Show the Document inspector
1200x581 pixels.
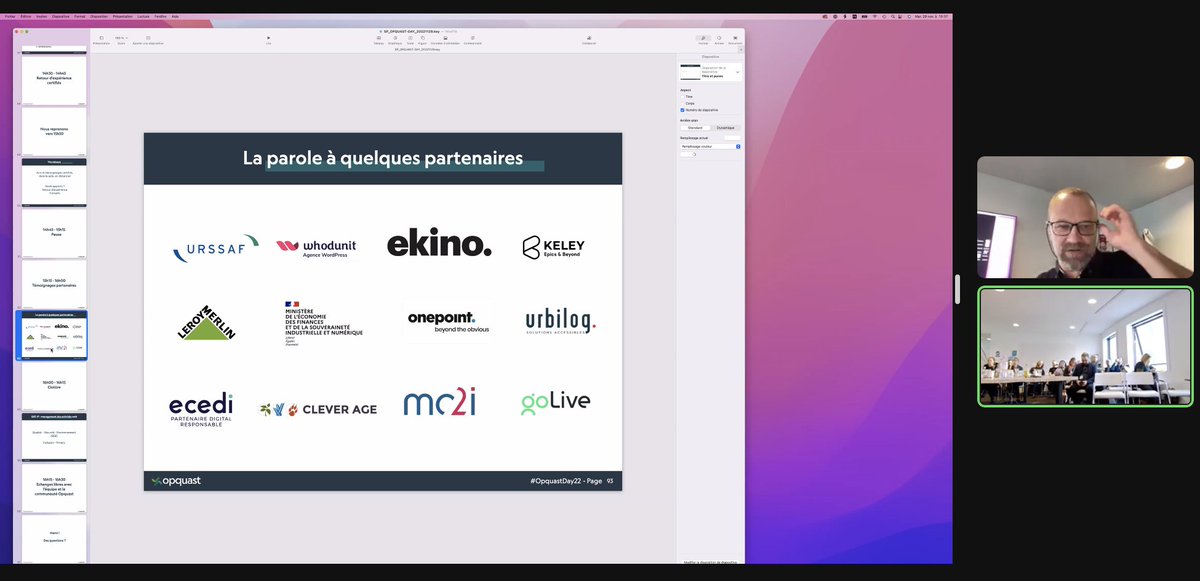735,40
